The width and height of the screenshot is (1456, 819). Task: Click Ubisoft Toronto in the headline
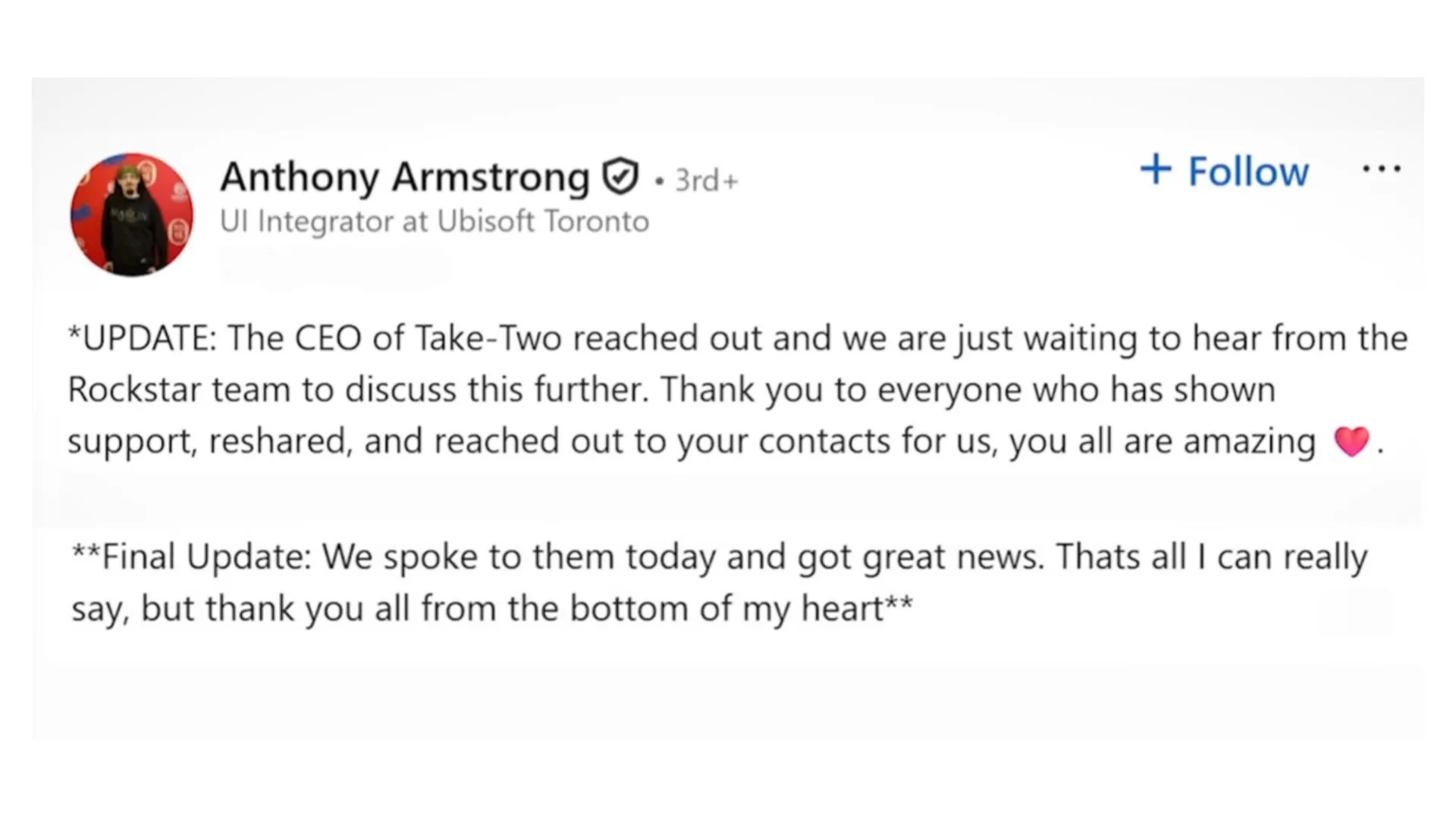[543, 221]
